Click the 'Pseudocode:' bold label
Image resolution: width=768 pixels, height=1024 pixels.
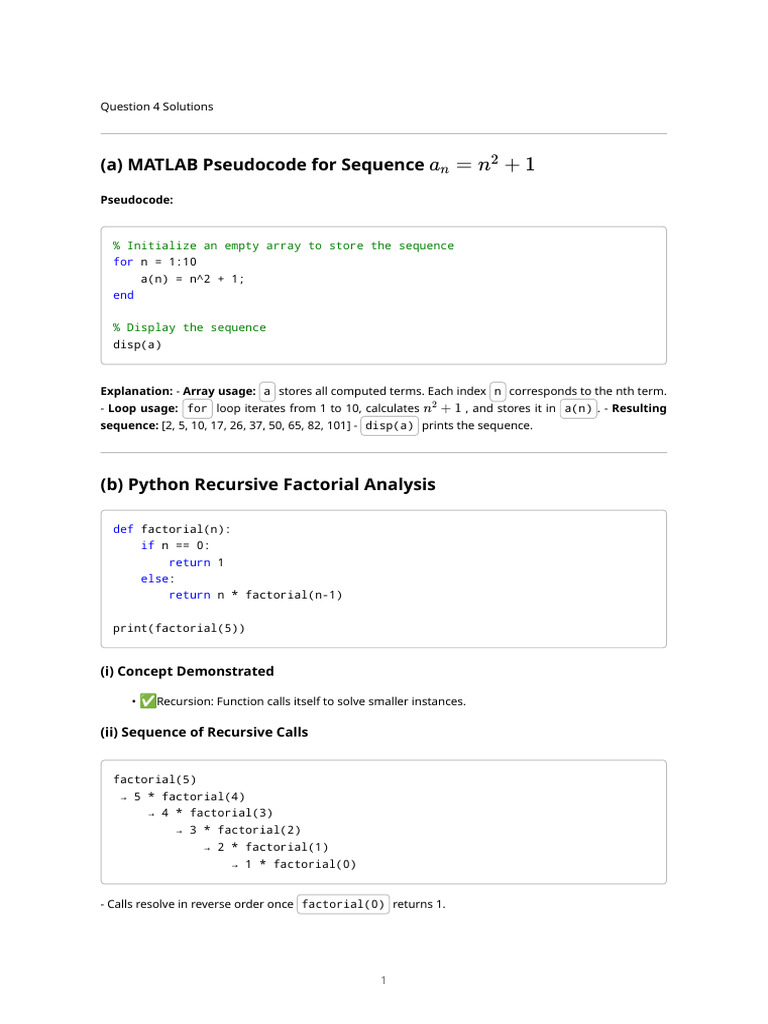point(136,200)
